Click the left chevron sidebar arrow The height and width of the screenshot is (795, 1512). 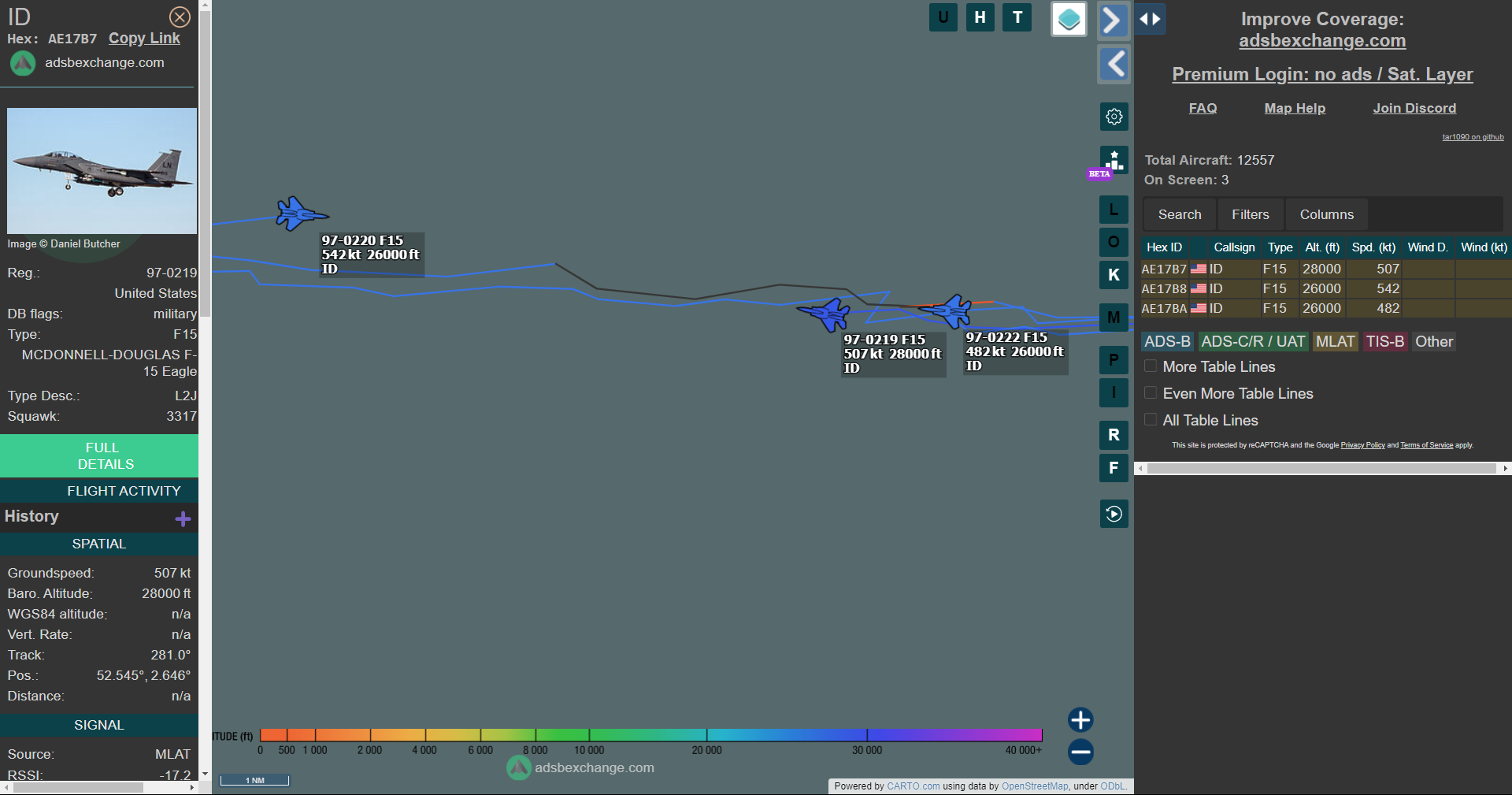[1114, 64]
